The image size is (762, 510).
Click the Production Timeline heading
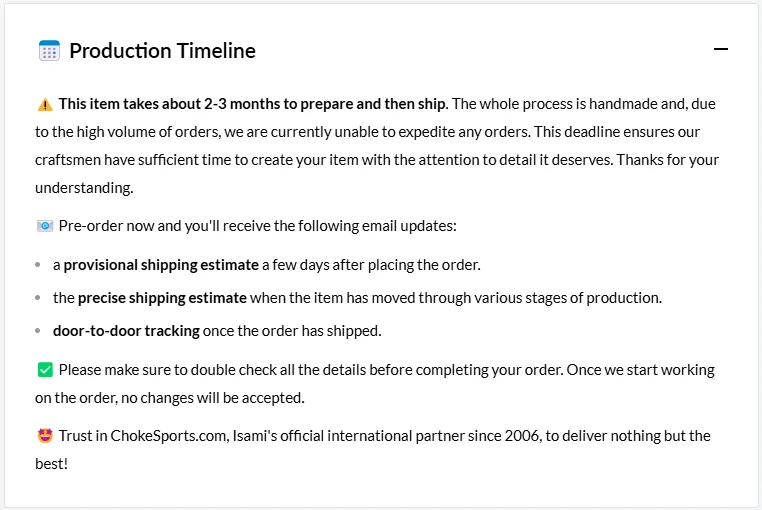tap(162, 51)
